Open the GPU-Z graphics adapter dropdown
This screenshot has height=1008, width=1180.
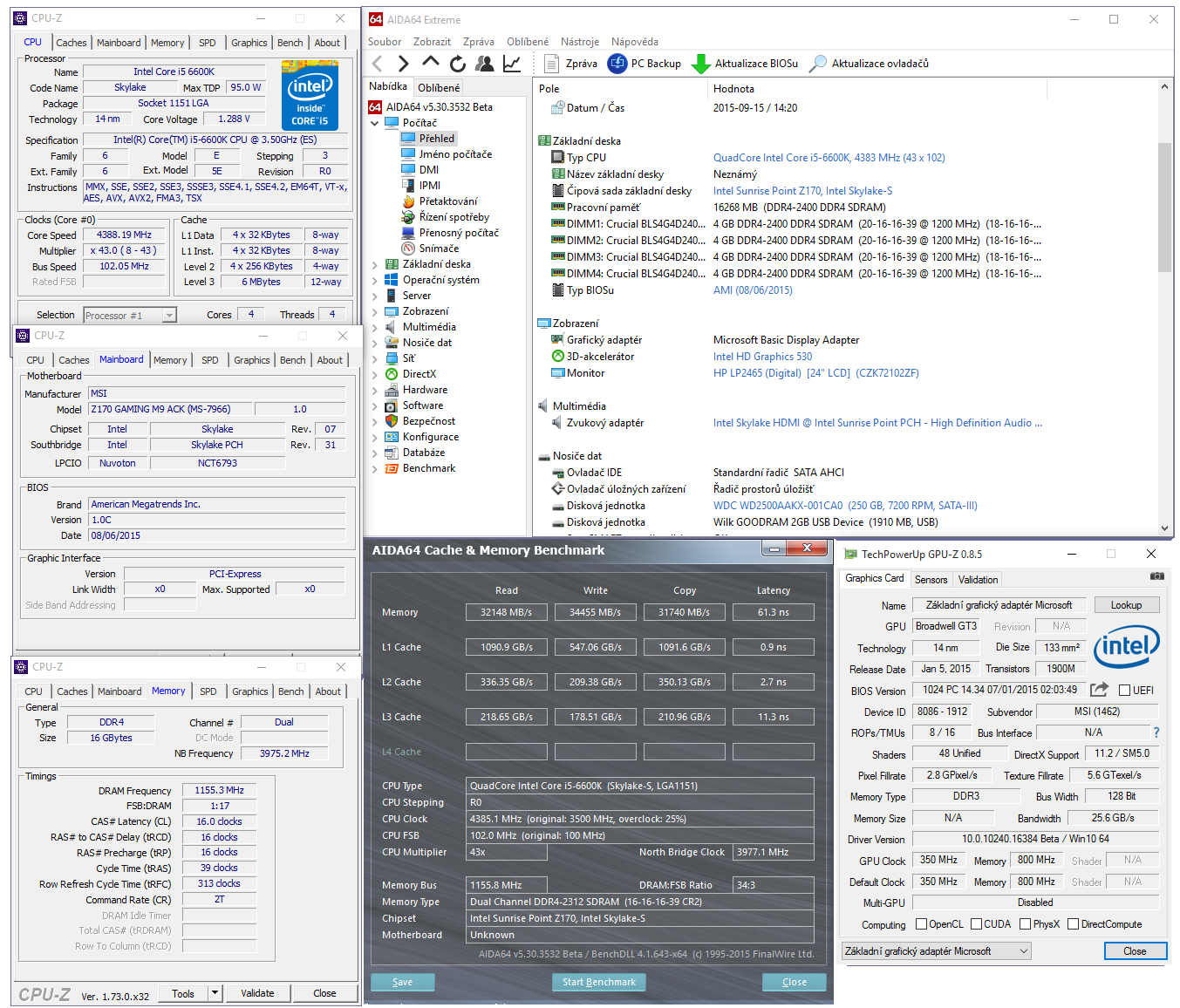(937, 951)
